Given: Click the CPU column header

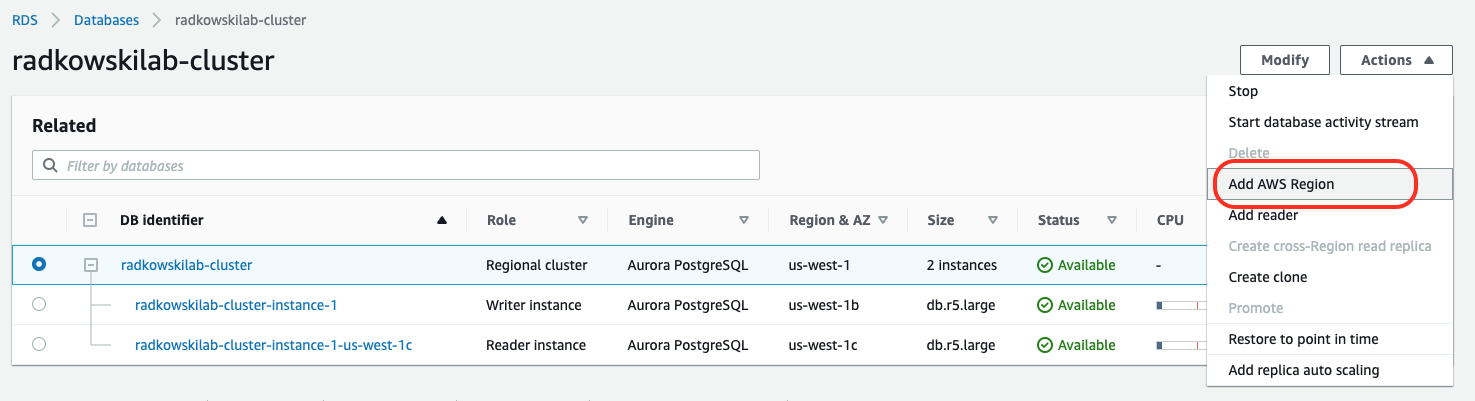Looking at the screenshot, I should click(x=1170, y=220).
